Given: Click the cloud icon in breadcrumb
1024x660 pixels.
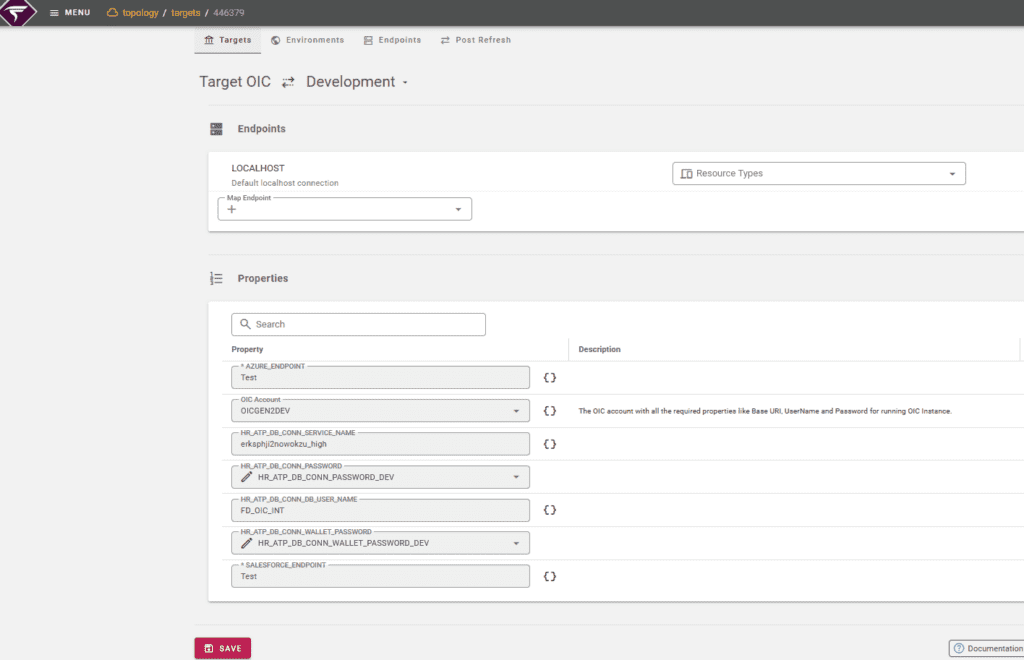Looking at the screenshot, I should point(112,12).
